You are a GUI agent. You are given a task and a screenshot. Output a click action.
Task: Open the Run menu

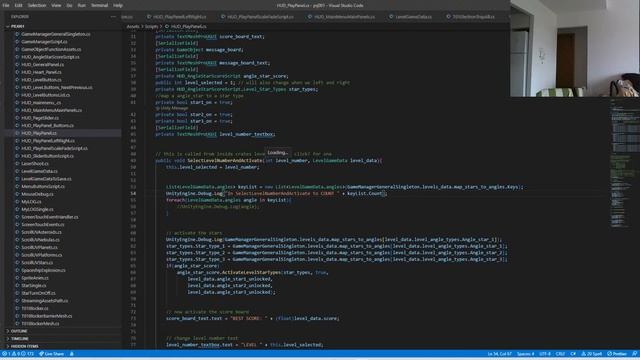(x=82, y=5)
